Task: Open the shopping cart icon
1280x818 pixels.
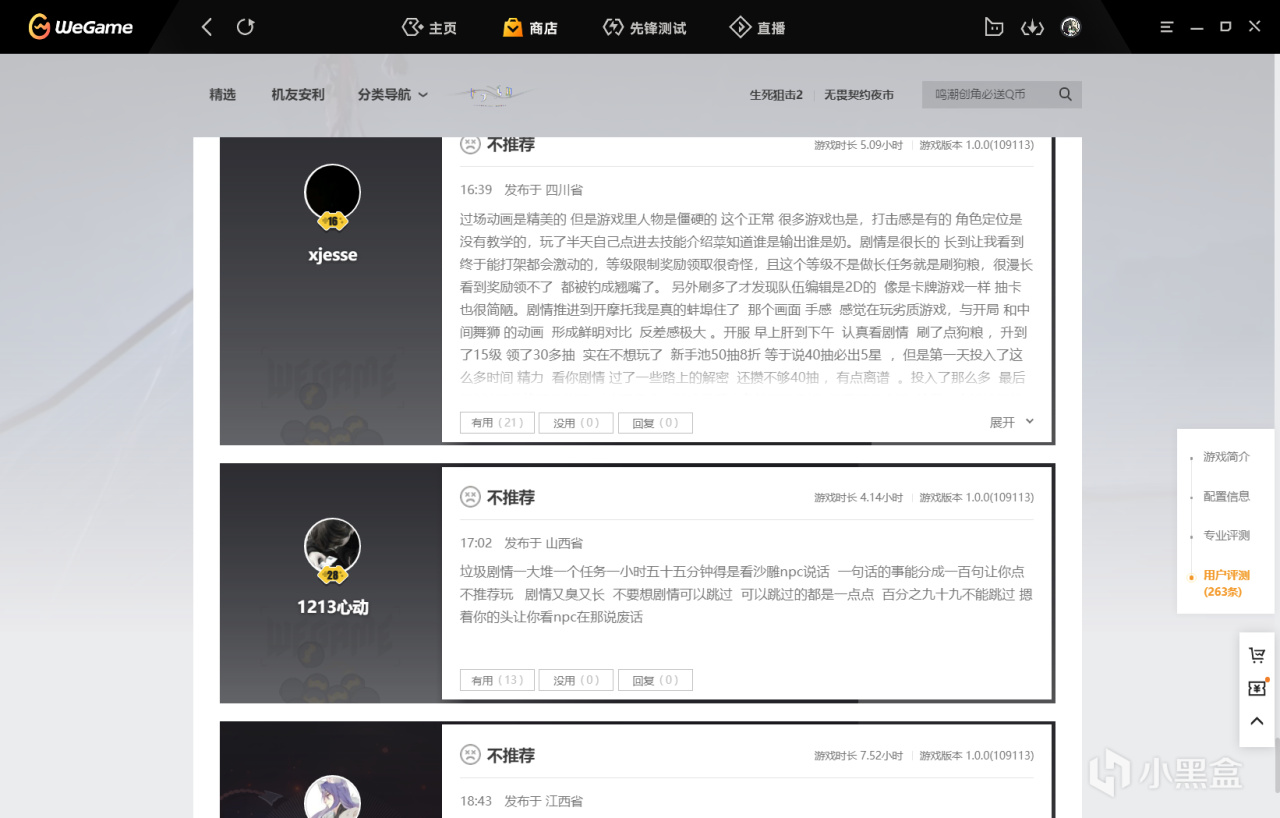Action: click(1257, 655)
